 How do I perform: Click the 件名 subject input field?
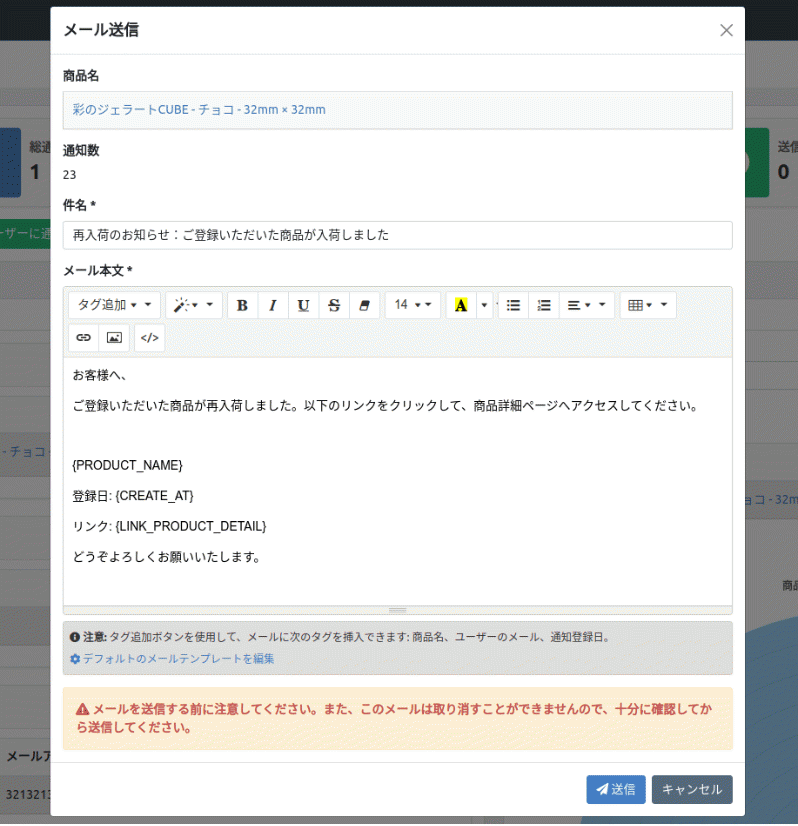398,235
